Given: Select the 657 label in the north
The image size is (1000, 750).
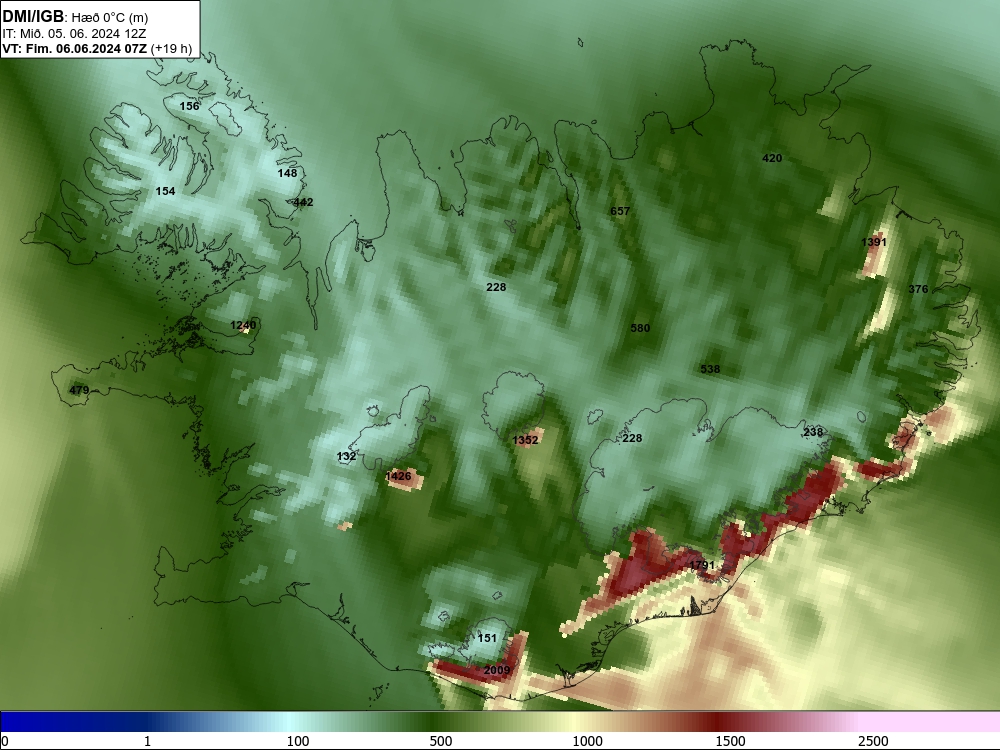Looking at the screenshot, I should 620,211.
